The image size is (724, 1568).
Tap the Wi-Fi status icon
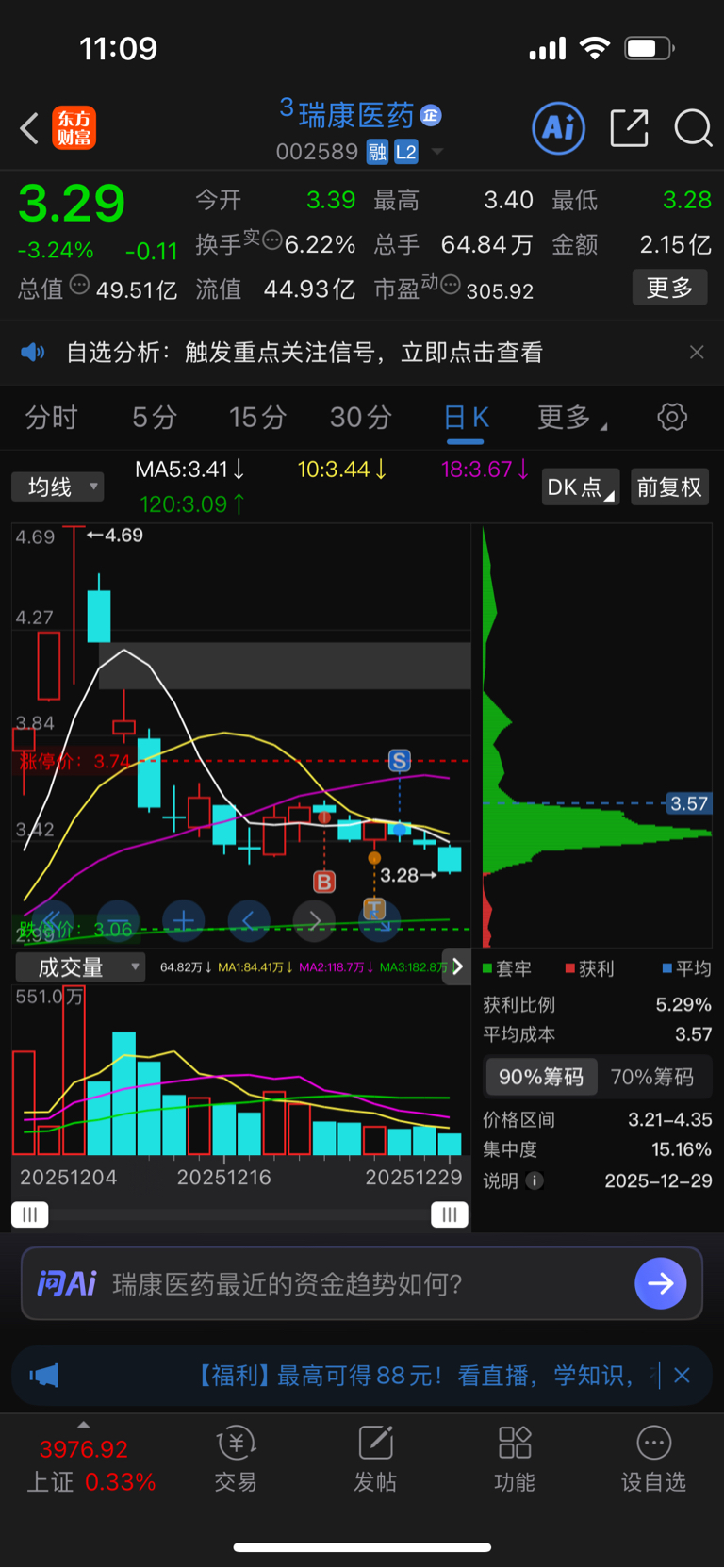(x=595, y=48)
